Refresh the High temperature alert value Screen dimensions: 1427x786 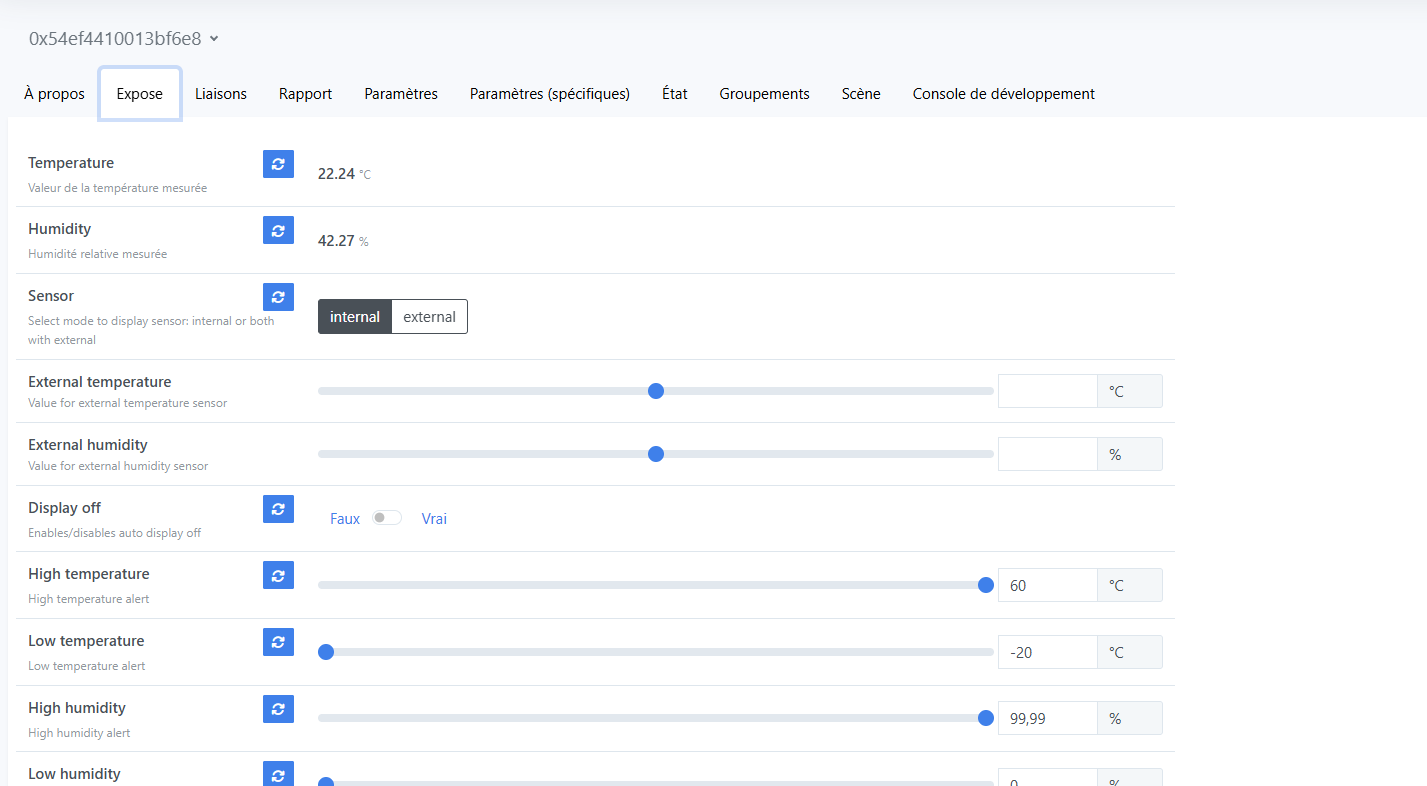pos(278,575)
